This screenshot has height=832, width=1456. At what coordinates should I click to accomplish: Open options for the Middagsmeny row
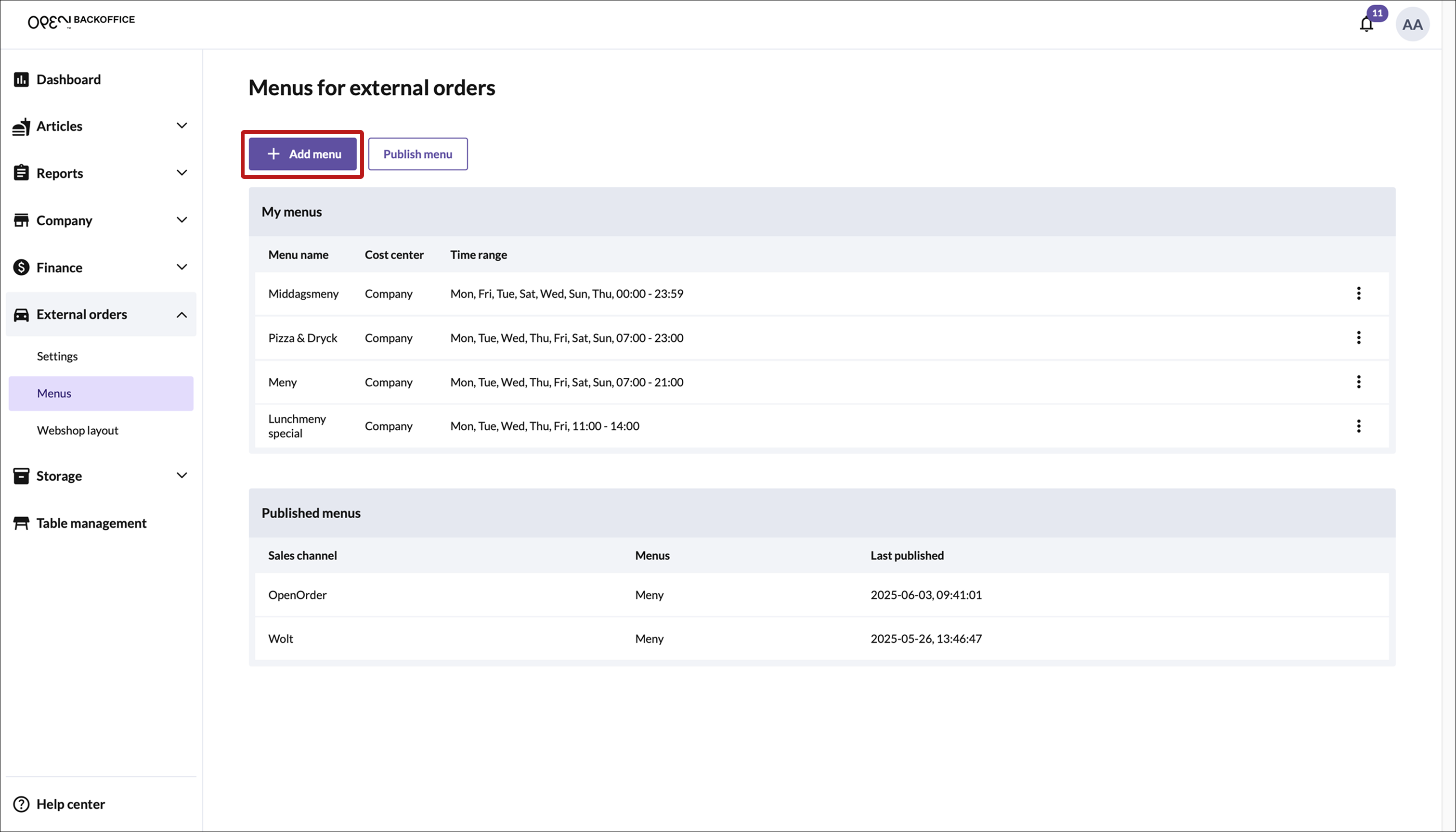pyautogui.click(x=1358, y=294)
